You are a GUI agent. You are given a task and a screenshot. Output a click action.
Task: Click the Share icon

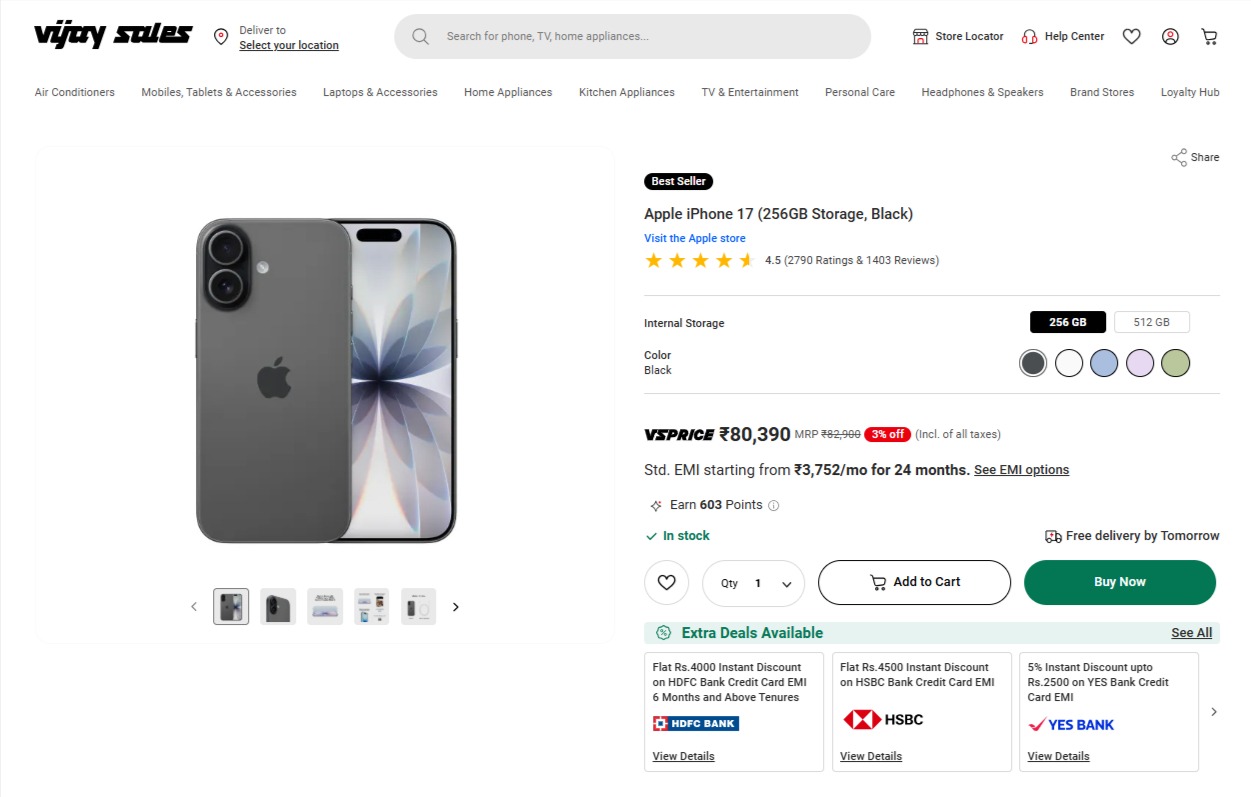(1179, 157)
